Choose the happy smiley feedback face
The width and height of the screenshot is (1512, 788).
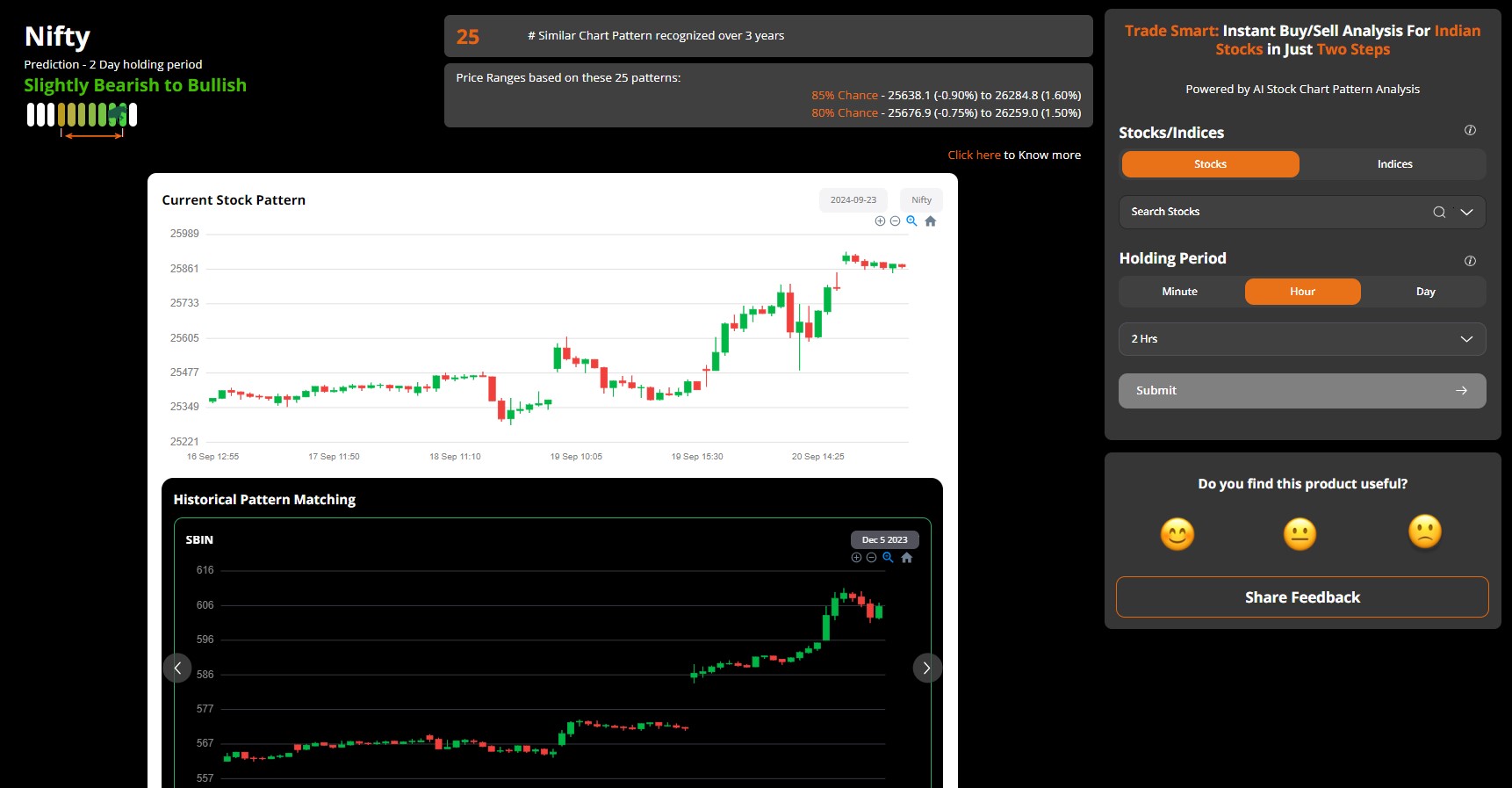[x=1177, y=534]
